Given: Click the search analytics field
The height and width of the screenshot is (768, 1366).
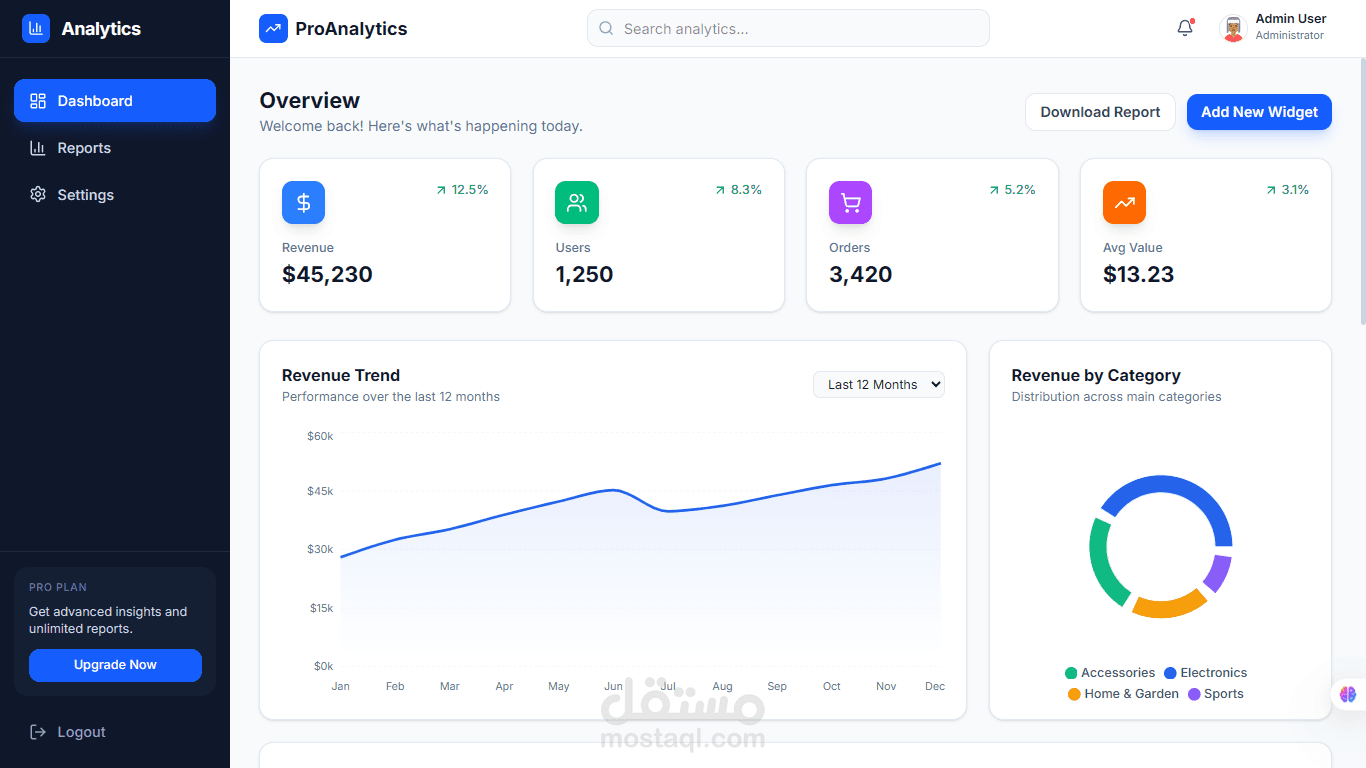Looking at the screenshot, I should (x=788, y=28).
